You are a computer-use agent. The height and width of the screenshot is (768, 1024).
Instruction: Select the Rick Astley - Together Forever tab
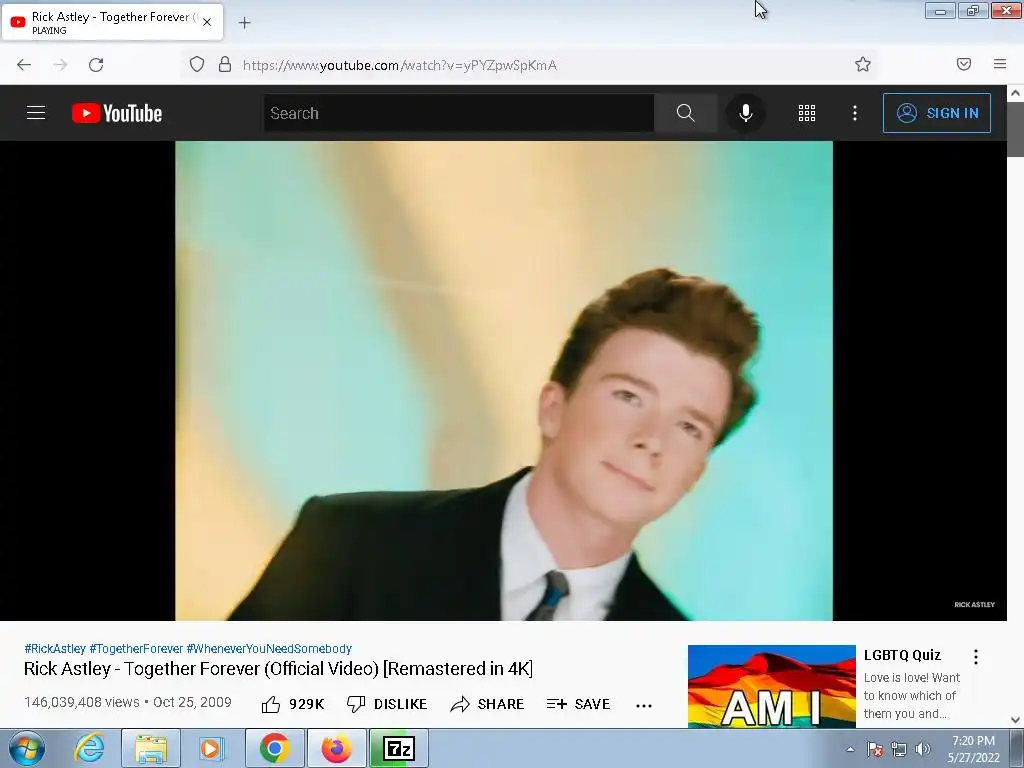tap(112, 22)
